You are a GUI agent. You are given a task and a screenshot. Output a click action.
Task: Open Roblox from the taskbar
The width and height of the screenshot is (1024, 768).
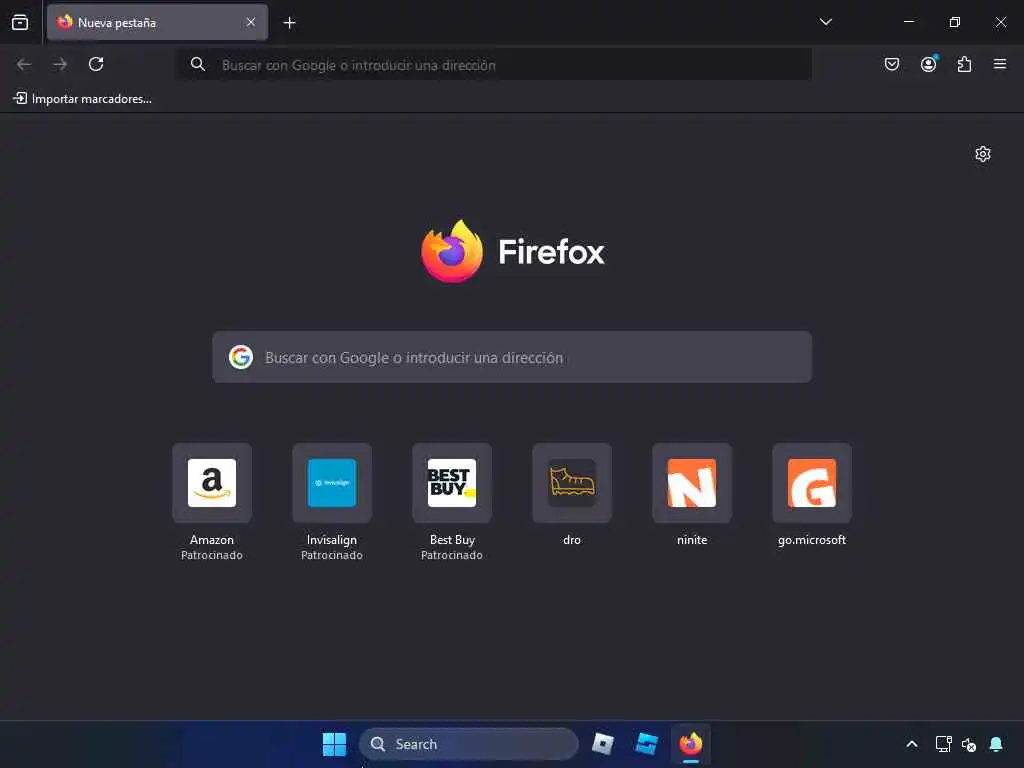click(x=603, y=744)
